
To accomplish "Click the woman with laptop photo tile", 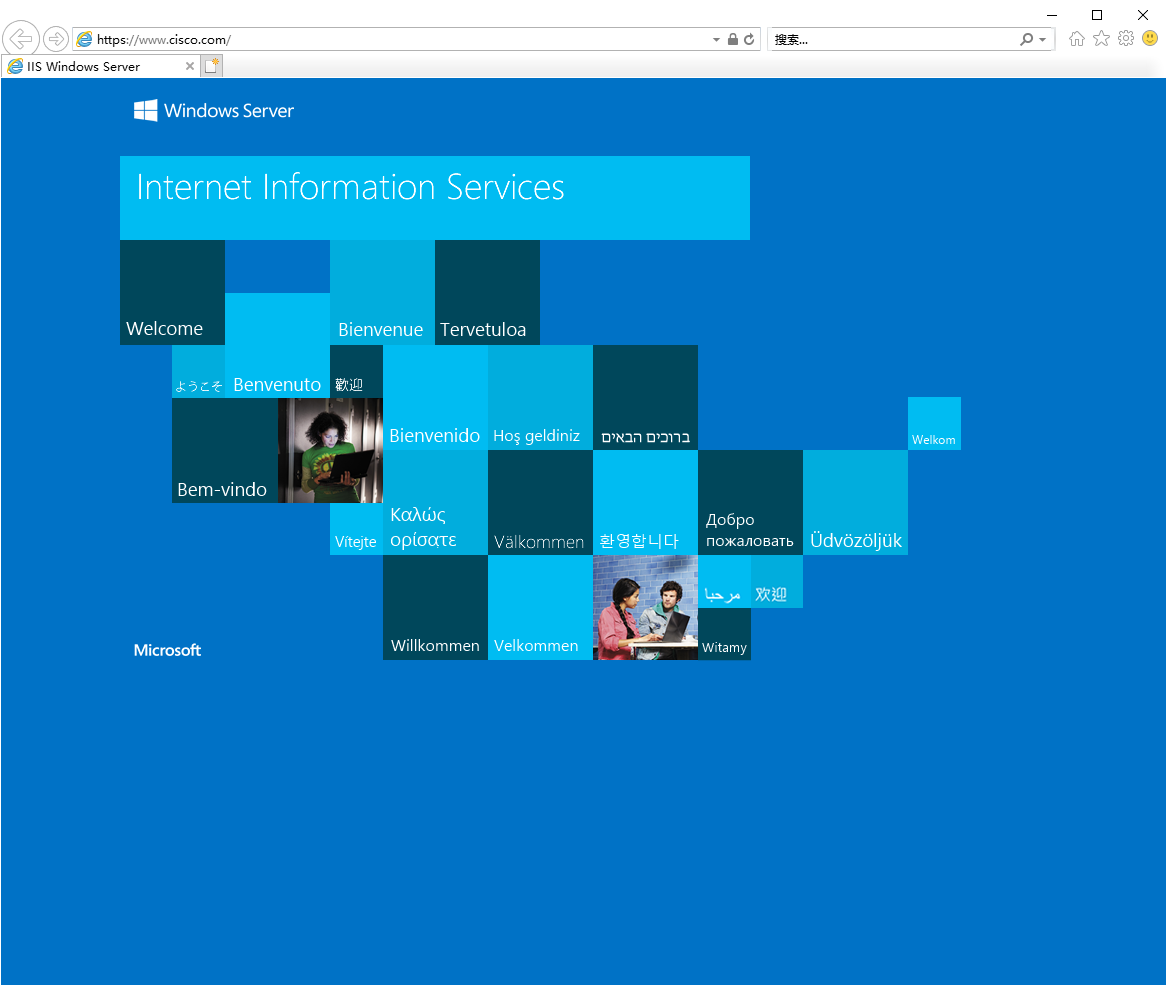I will coord(330,450).
